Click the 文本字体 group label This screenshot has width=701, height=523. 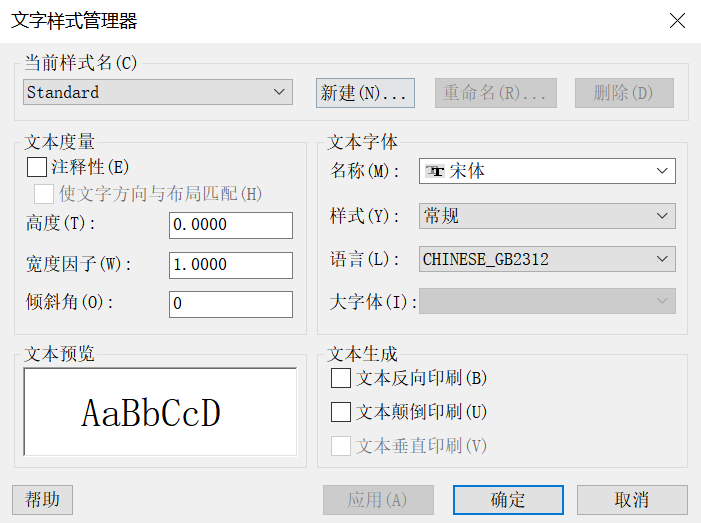(x=362, y=142)
